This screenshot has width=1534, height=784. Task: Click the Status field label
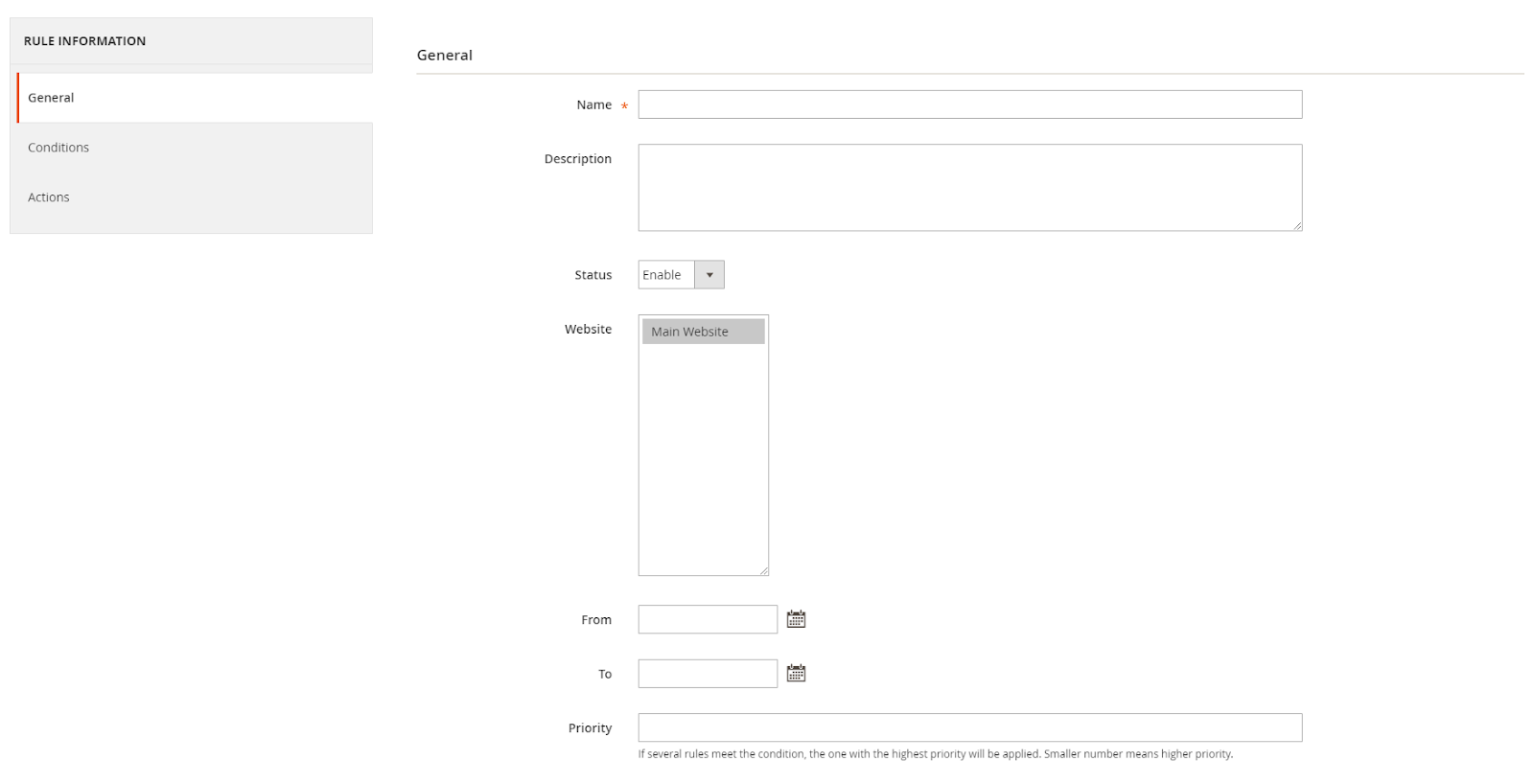593,275
